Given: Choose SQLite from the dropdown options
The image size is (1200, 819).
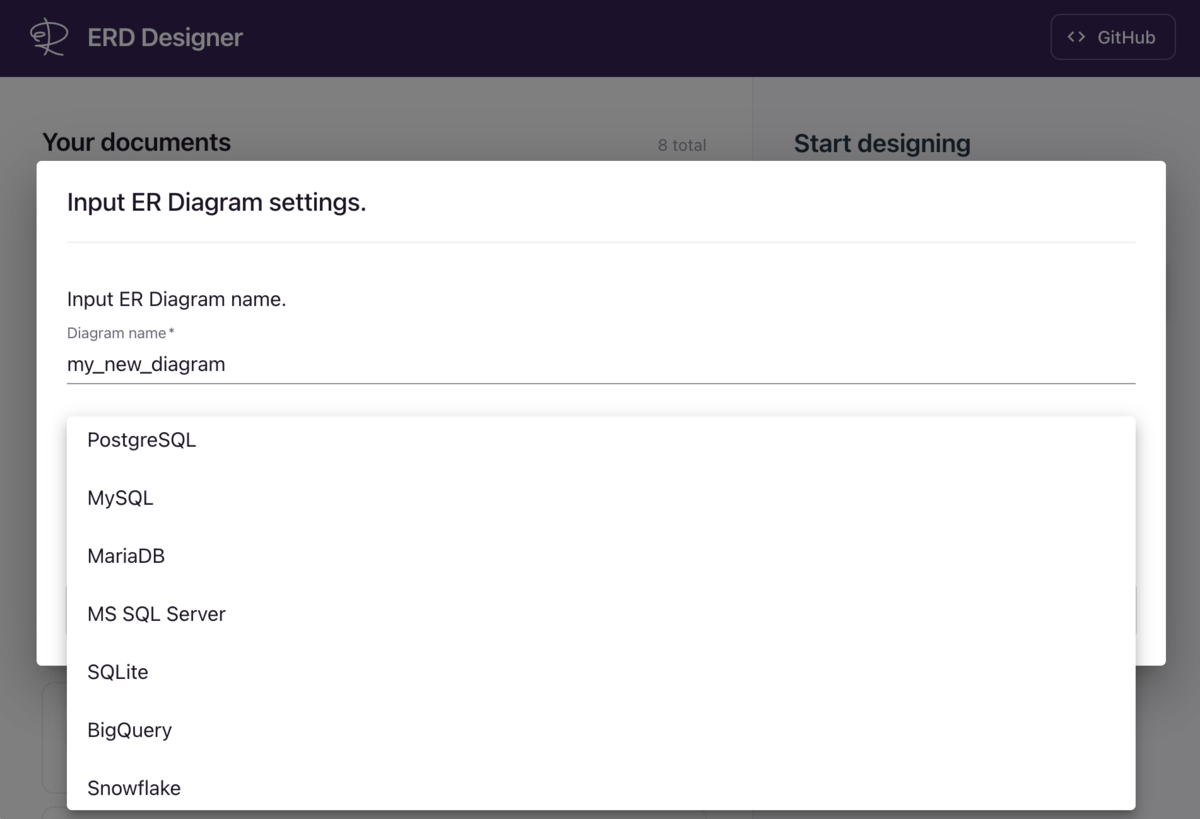Looking at the screenshot, I should pyautogui.click(x=601, y=672).
